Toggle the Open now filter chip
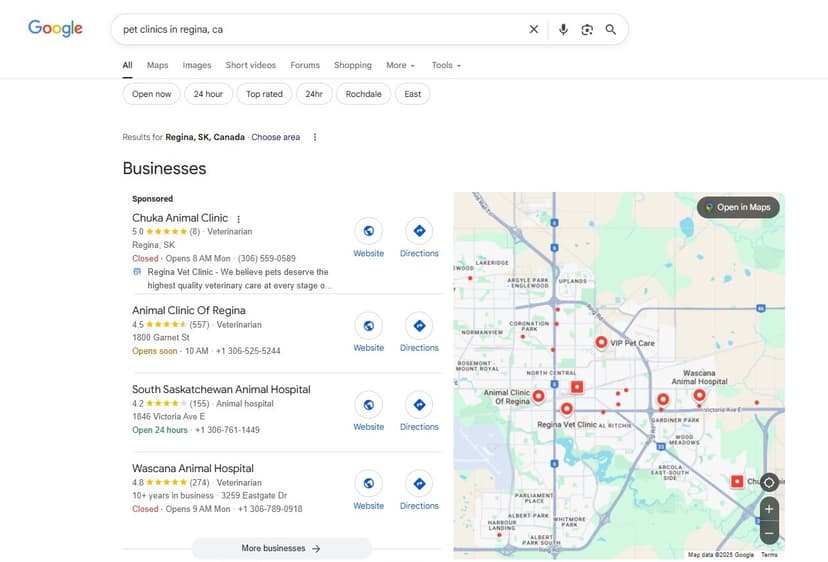The image size is (828, 562). [152, 94]
